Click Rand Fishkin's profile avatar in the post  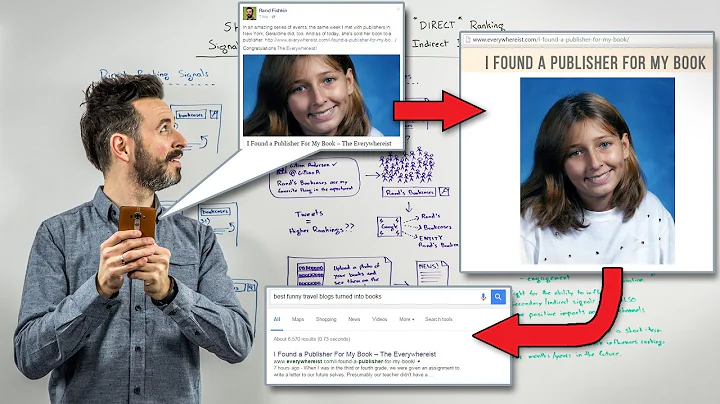click(x=249, y=13)
